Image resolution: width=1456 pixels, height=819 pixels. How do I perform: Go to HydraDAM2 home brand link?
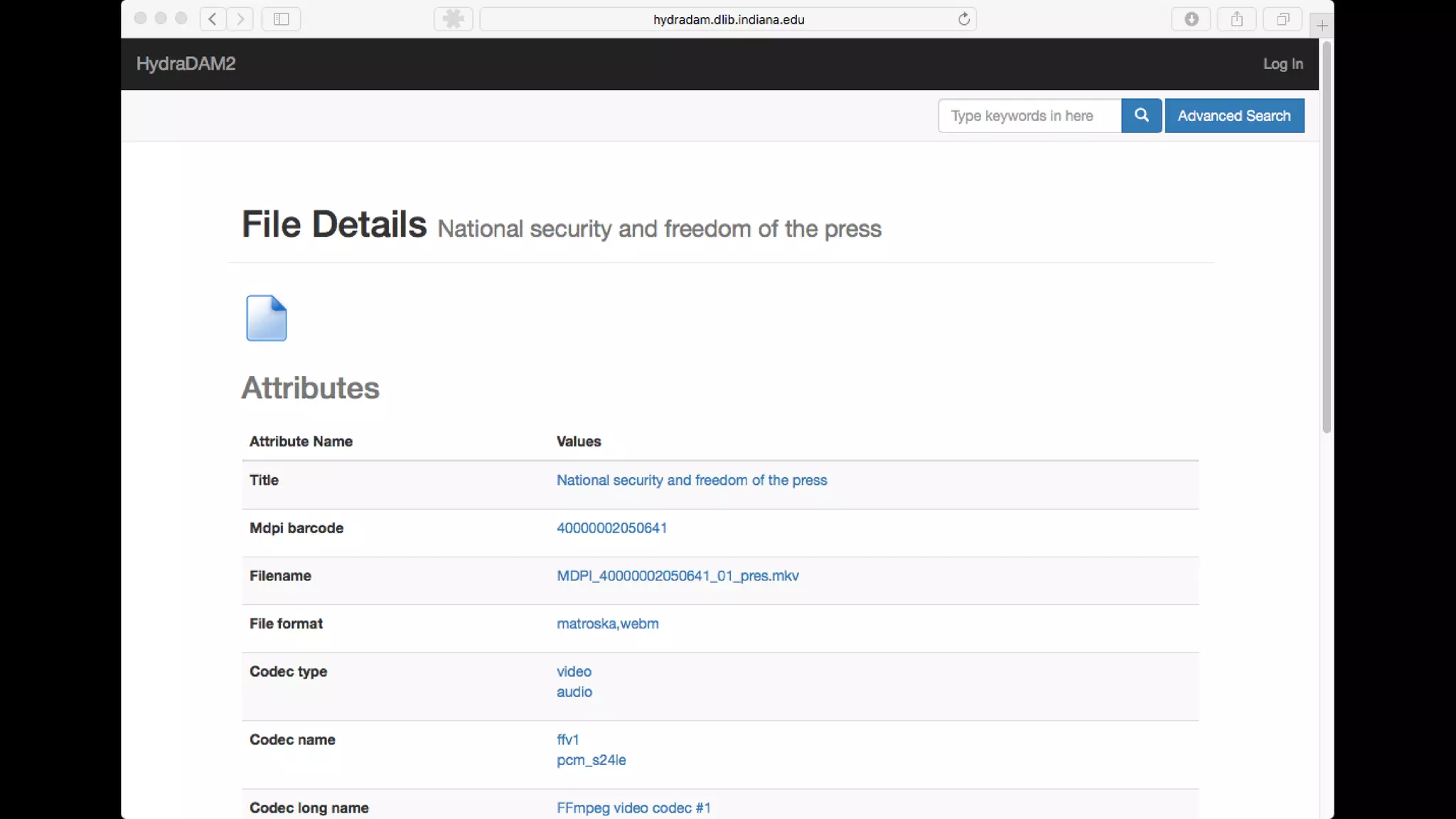(x=186, y=64)
